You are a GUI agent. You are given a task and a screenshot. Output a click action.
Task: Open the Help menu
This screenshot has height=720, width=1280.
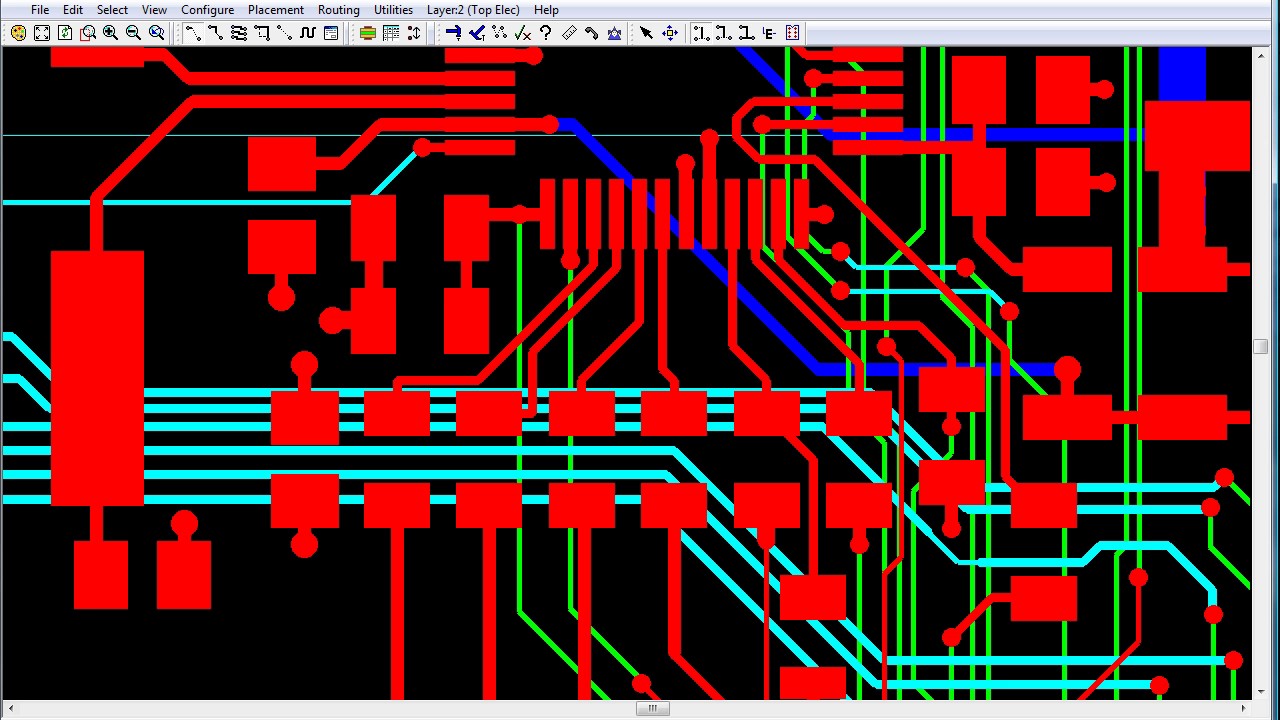tap(546, 10)
